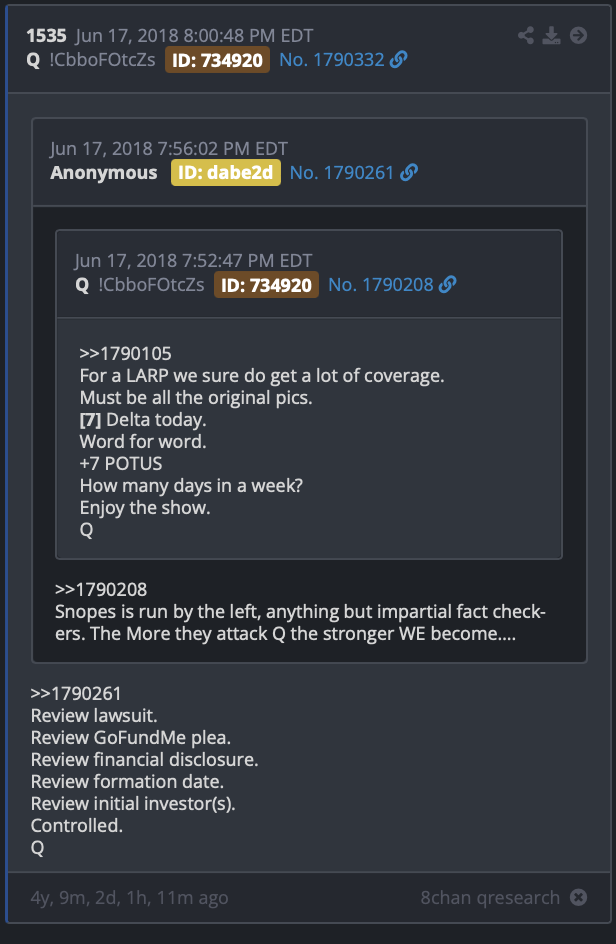616x944 pixels.
Task: Click the X icon next to 8chan qresearch
Action: [578, 898]
